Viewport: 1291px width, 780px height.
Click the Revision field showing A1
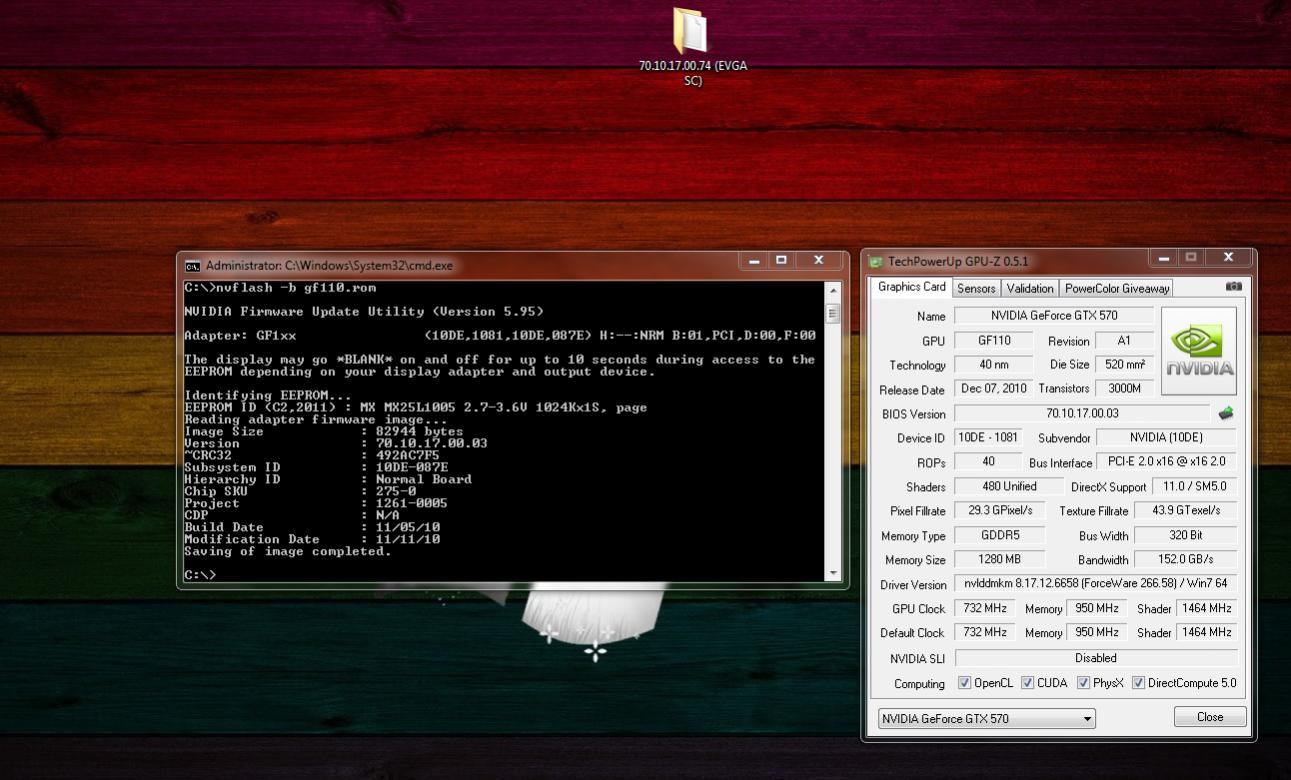coord(1124,341)
